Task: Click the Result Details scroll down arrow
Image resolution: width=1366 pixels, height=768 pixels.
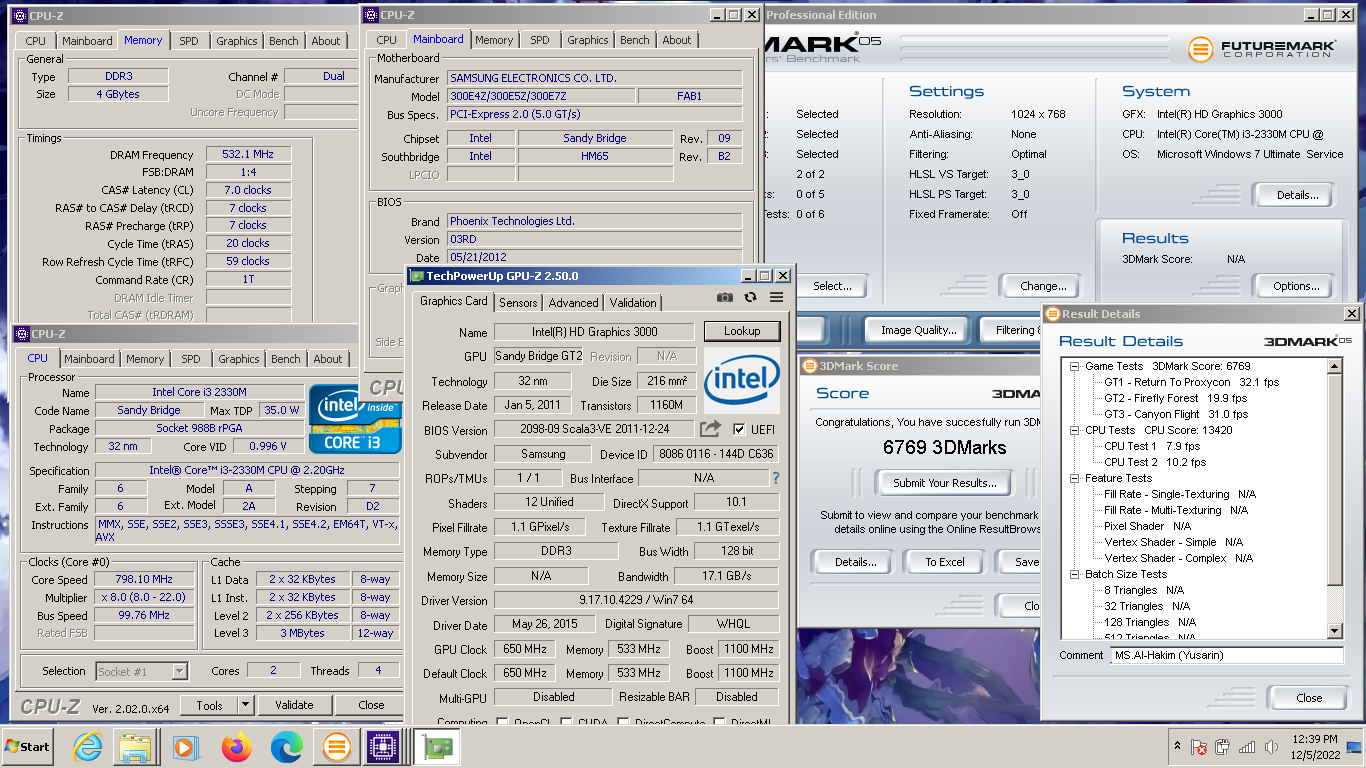Action: click(x=1334, y=631)
